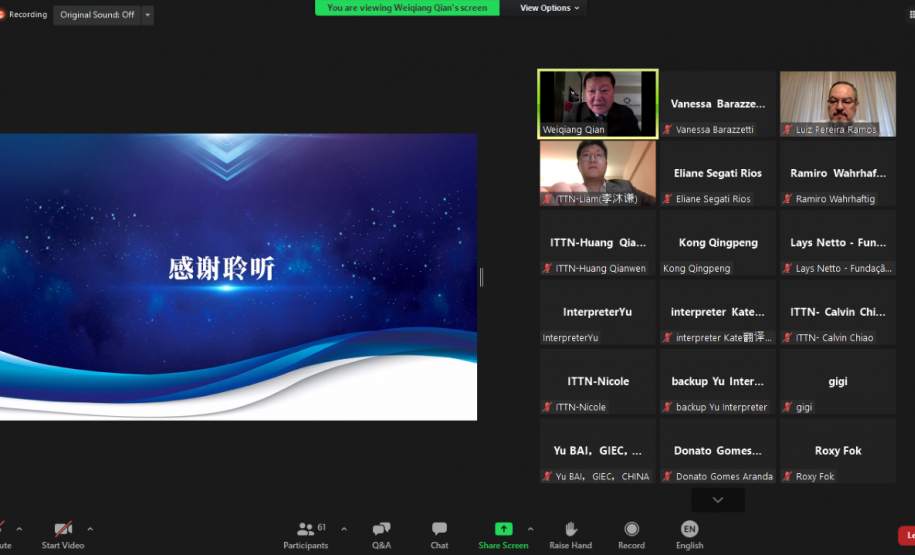Expand the video settings arrow beside Start Video
The width and height of the screenshot is (915, 555).
click(90, 528)
